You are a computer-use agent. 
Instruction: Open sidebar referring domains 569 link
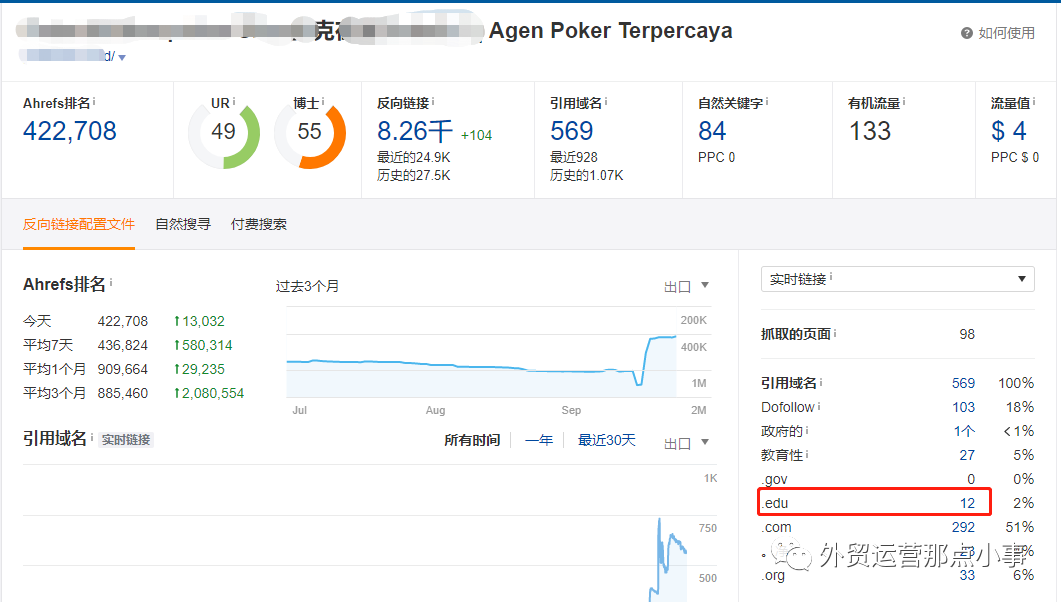(x=963, y=384)
